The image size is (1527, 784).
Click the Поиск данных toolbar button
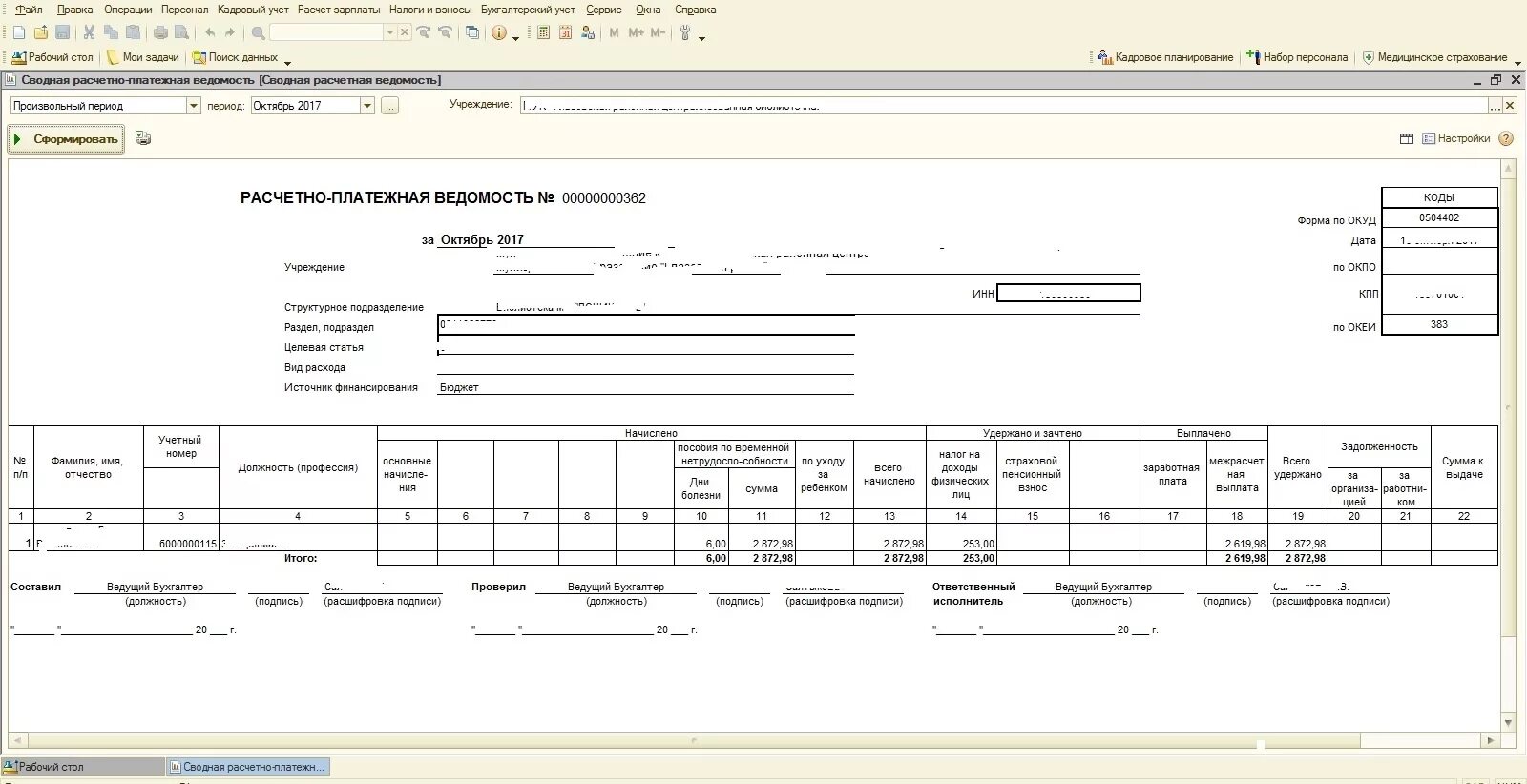tap(236, 57)
